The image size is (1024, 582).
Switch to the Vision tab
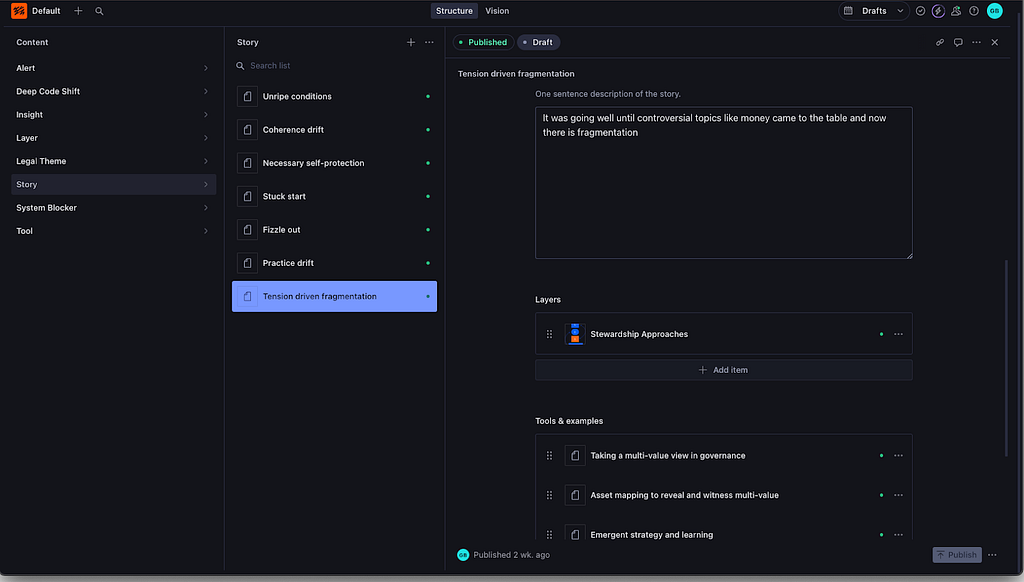click(497, 11)
